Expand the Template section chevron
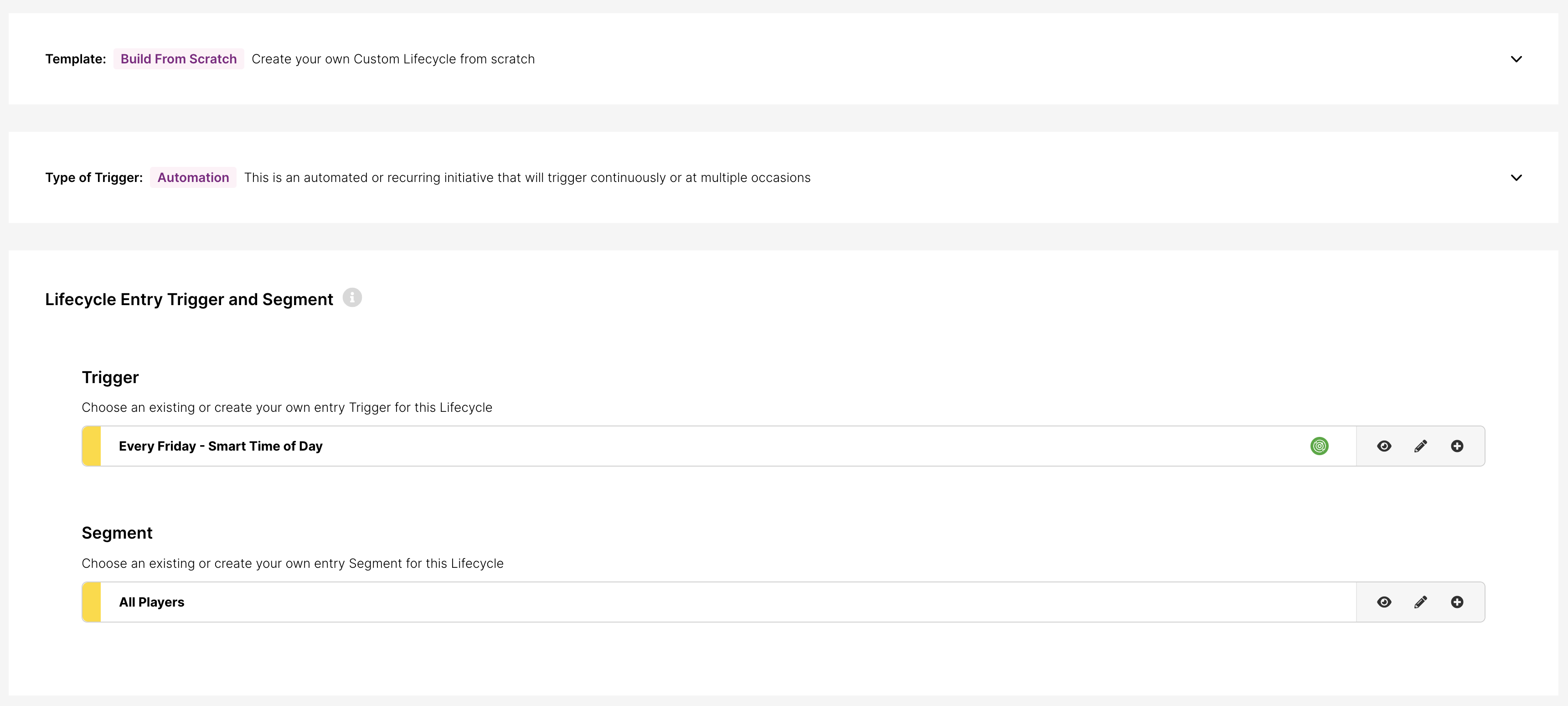Viewport: 1568px width, 706px height. pos(1516,59)
